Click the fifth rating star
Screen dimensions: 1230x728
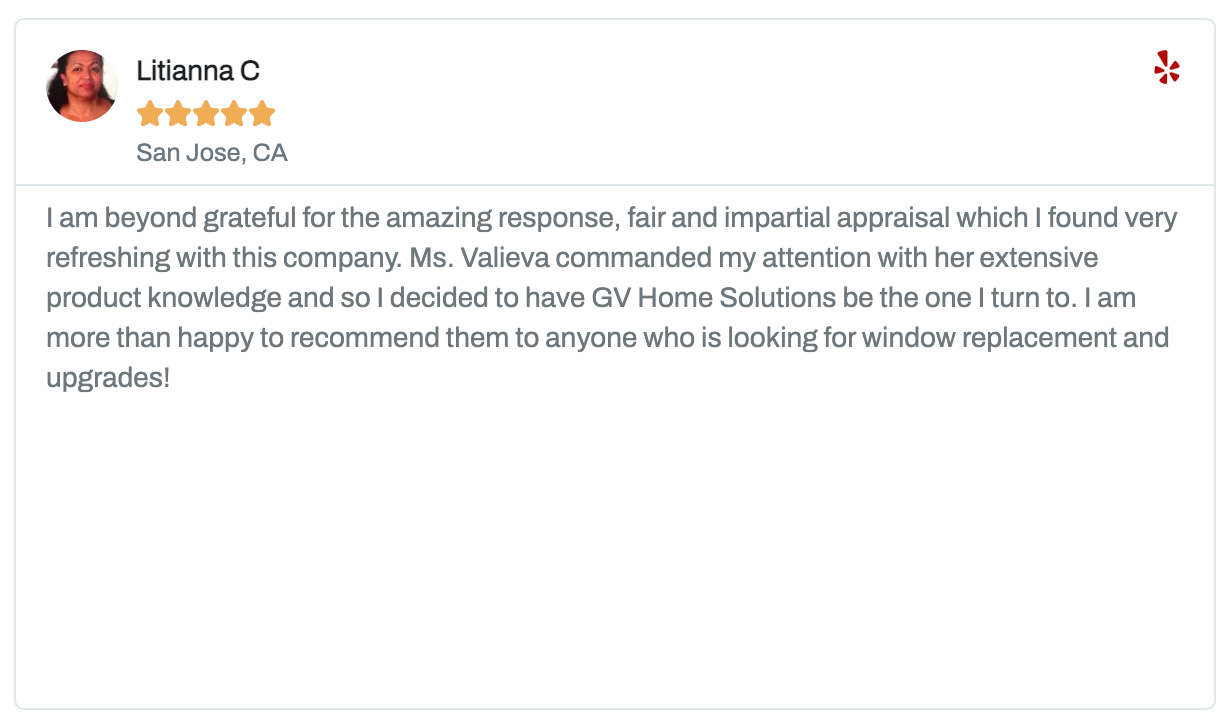262,114
